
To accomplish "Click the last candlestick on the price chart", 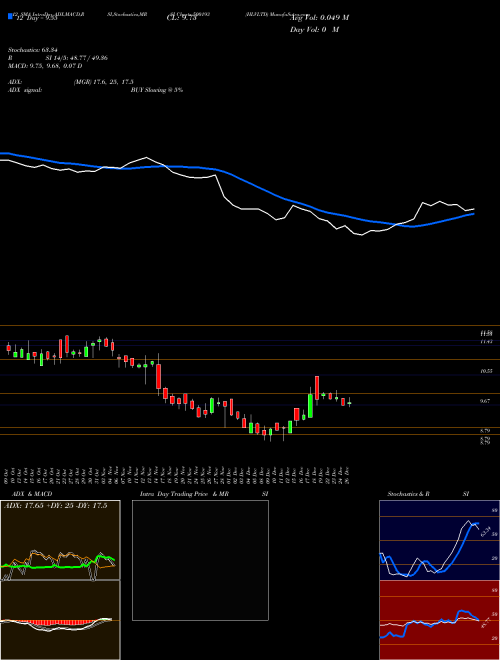I will tap(349, 403).
